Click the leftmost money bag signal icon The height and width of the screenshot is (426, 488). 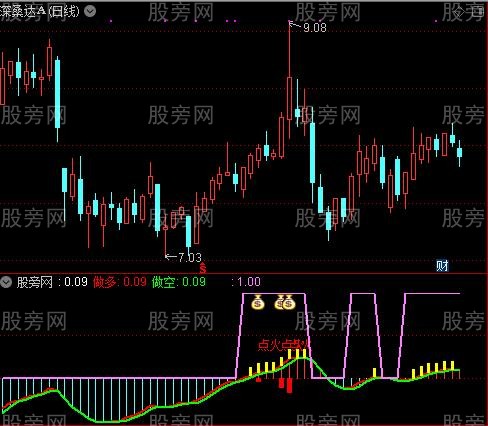coord(258,302)
